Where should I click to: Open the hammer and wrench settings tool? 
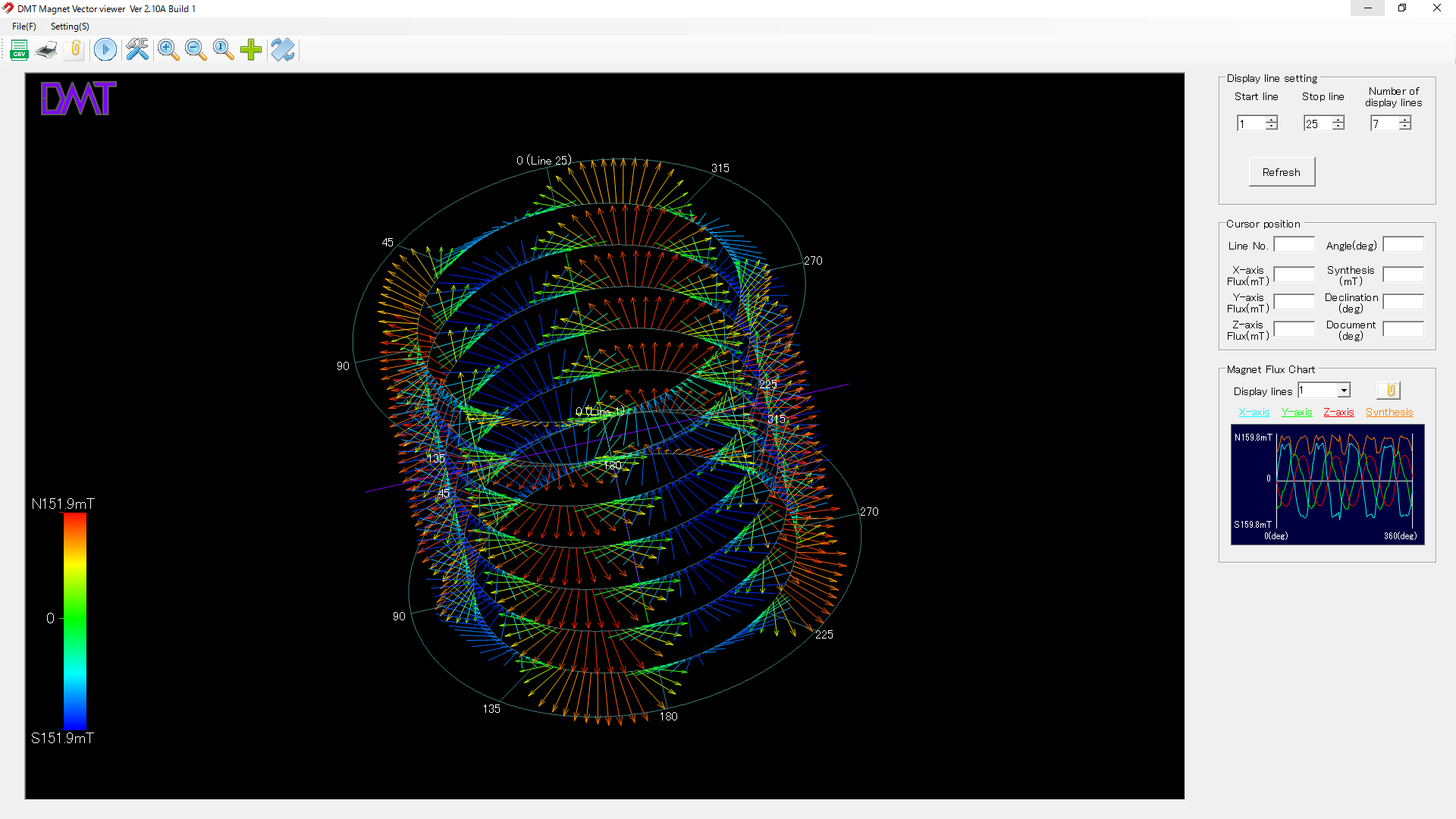coord(137,50)
